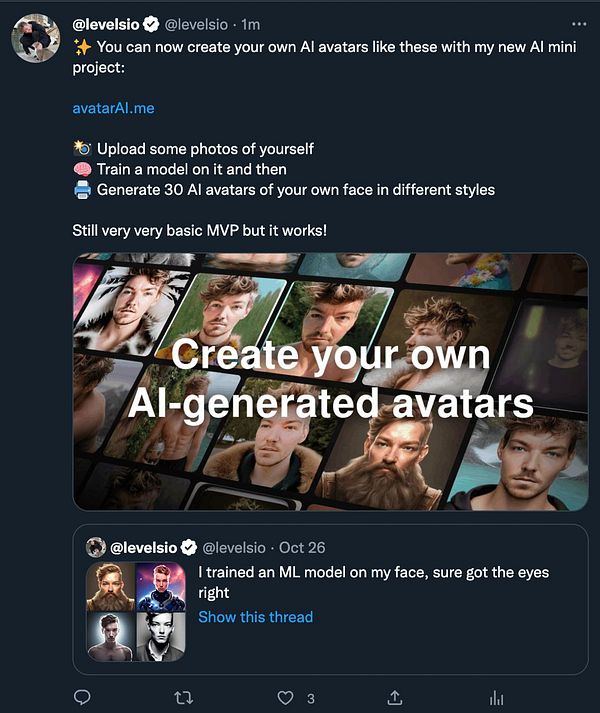600x713 pixels.
Task: Click the Show this thread link
Action: tap(255, 617)
